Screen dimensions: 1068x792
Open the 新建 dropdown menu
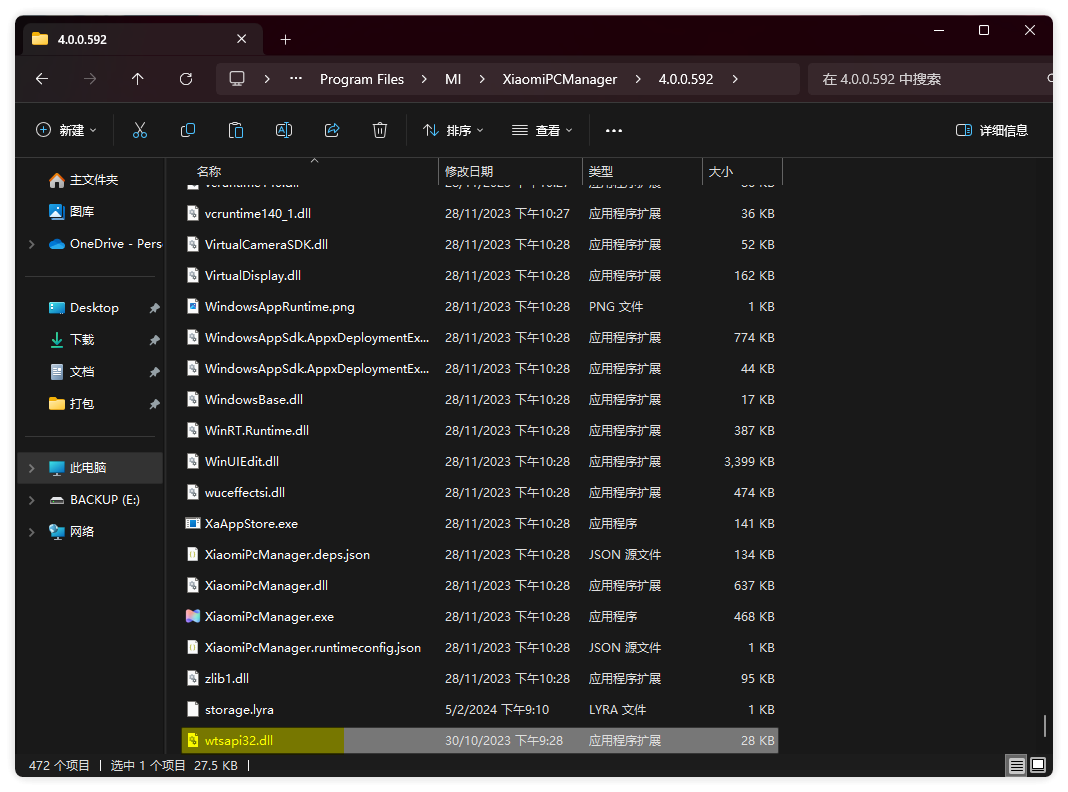67,130
